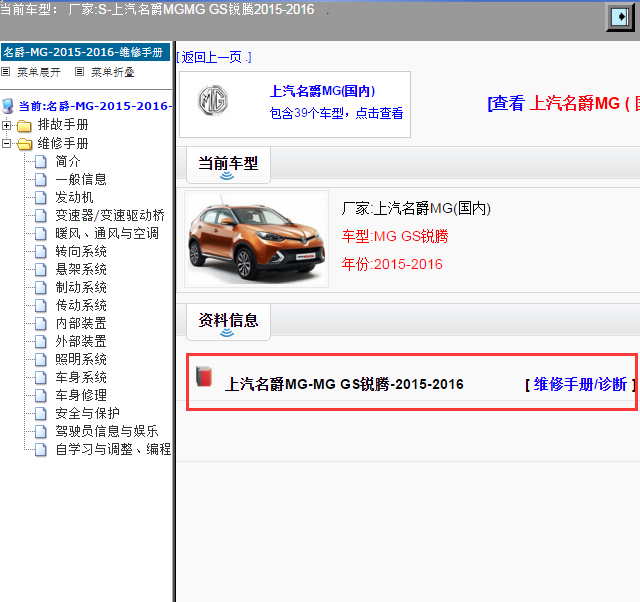
Task: Select 变速器/变速驱动桥 in the tree
Action: click(x=110, y=215)
